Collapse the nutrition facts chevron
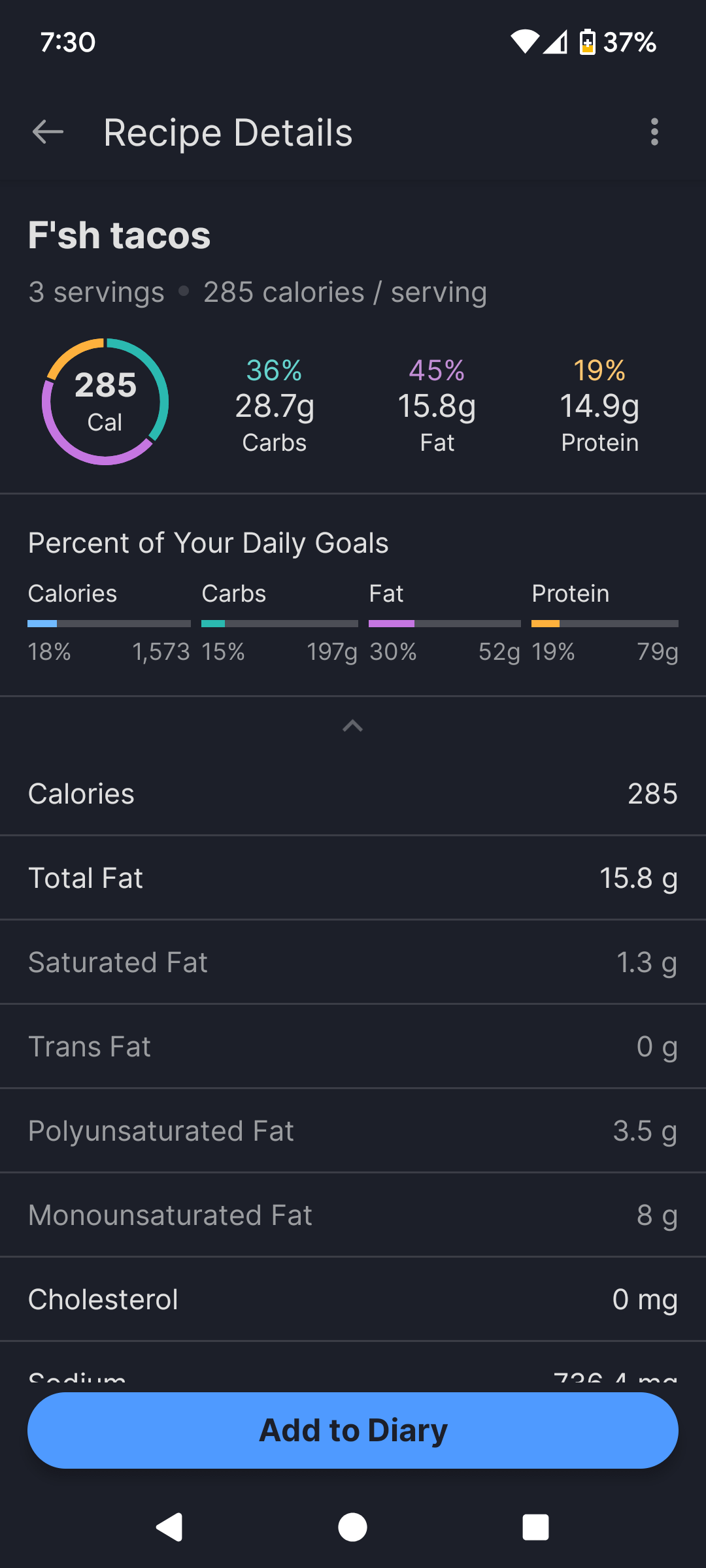706x1568 pixels. pos(352,726)
